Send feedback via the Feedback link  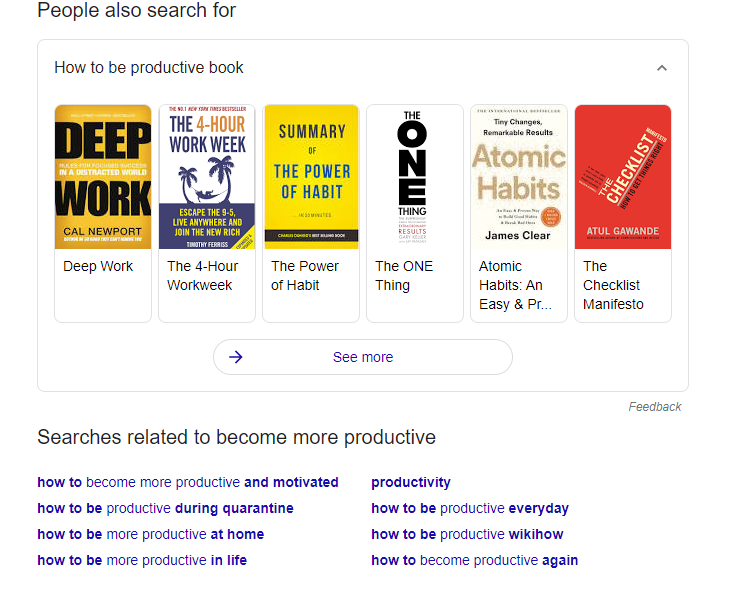coord(655,407)
